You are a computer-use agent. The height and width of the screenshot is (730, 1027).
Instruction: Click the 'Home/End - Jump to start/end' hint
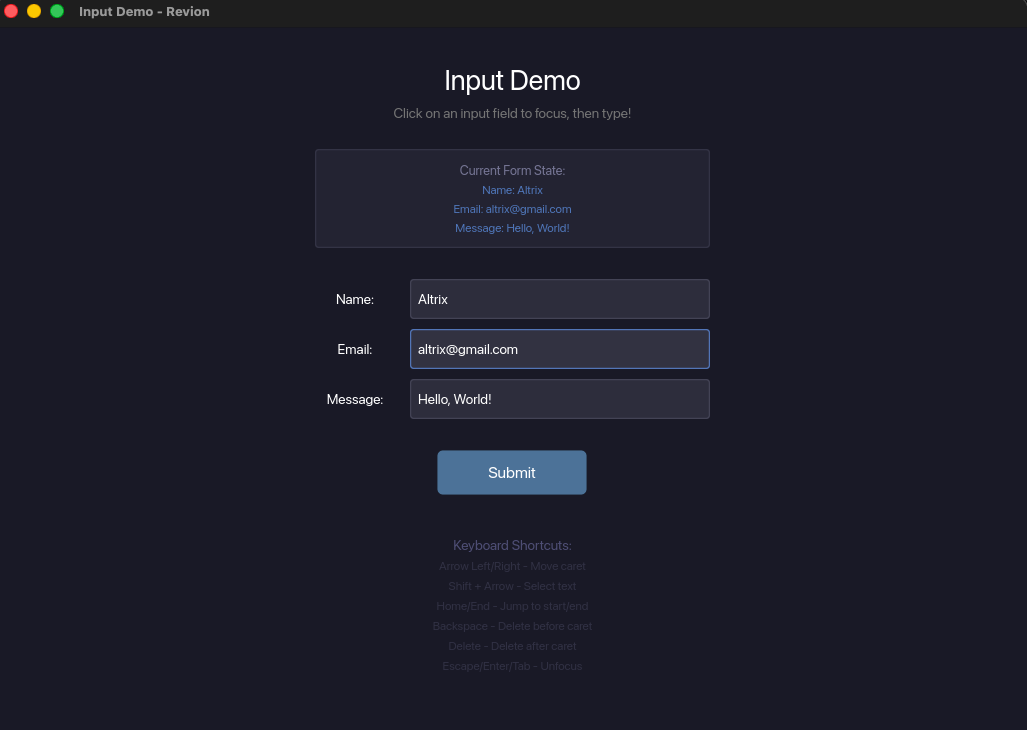click(512, 606)
